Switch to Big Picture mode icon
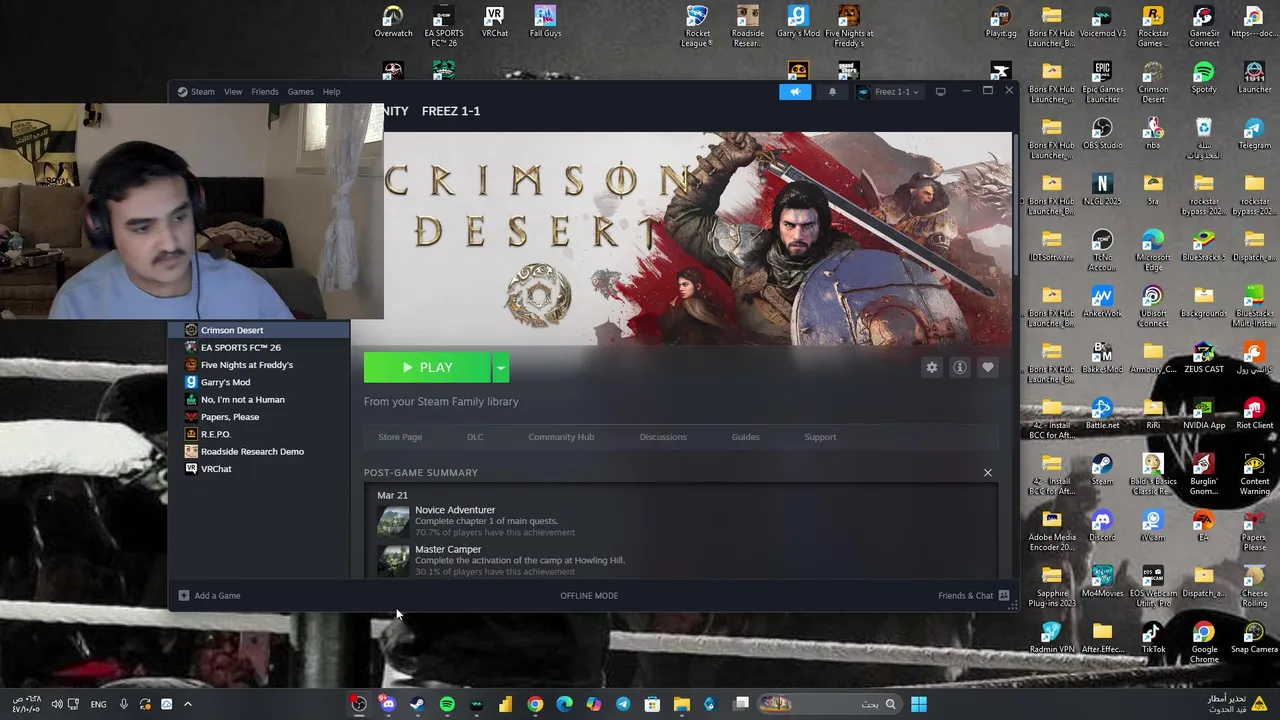 point(940,92)
